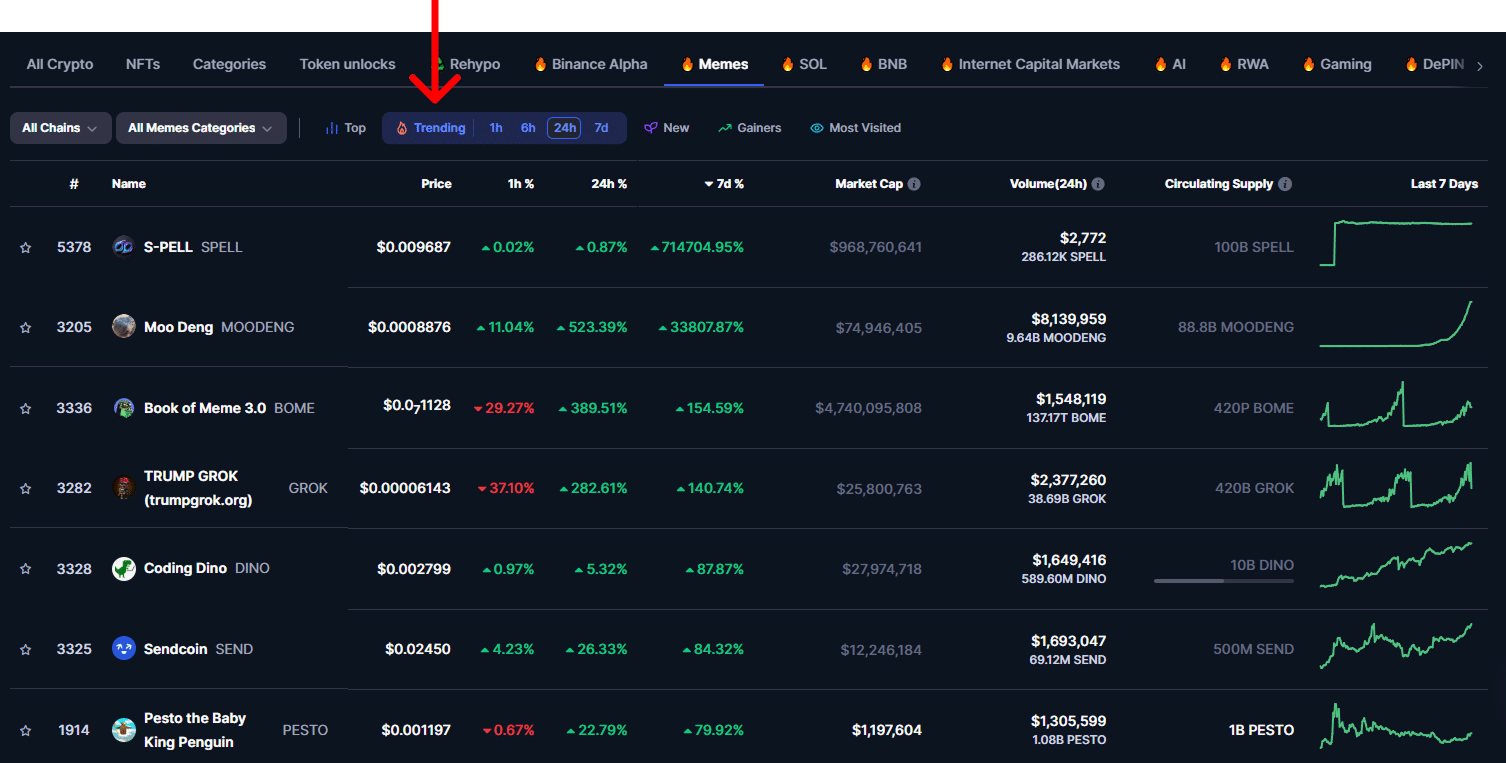Image resolution: width=1506 pixels, height=763 pixels.
Task: Open the Gaming tab
Action: coord(1336,64)
